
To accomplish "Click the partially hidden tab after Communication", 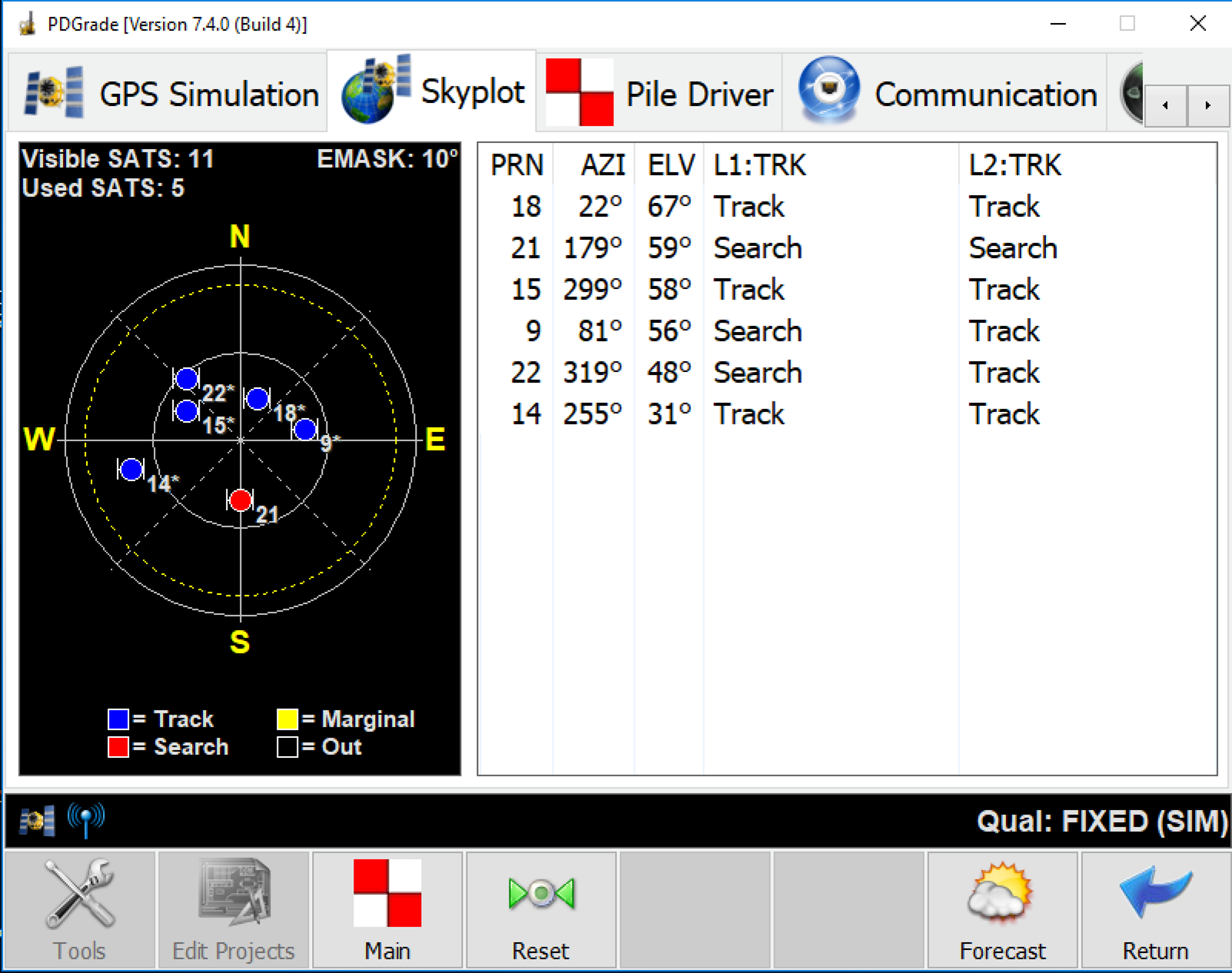I will [1131, 92].
